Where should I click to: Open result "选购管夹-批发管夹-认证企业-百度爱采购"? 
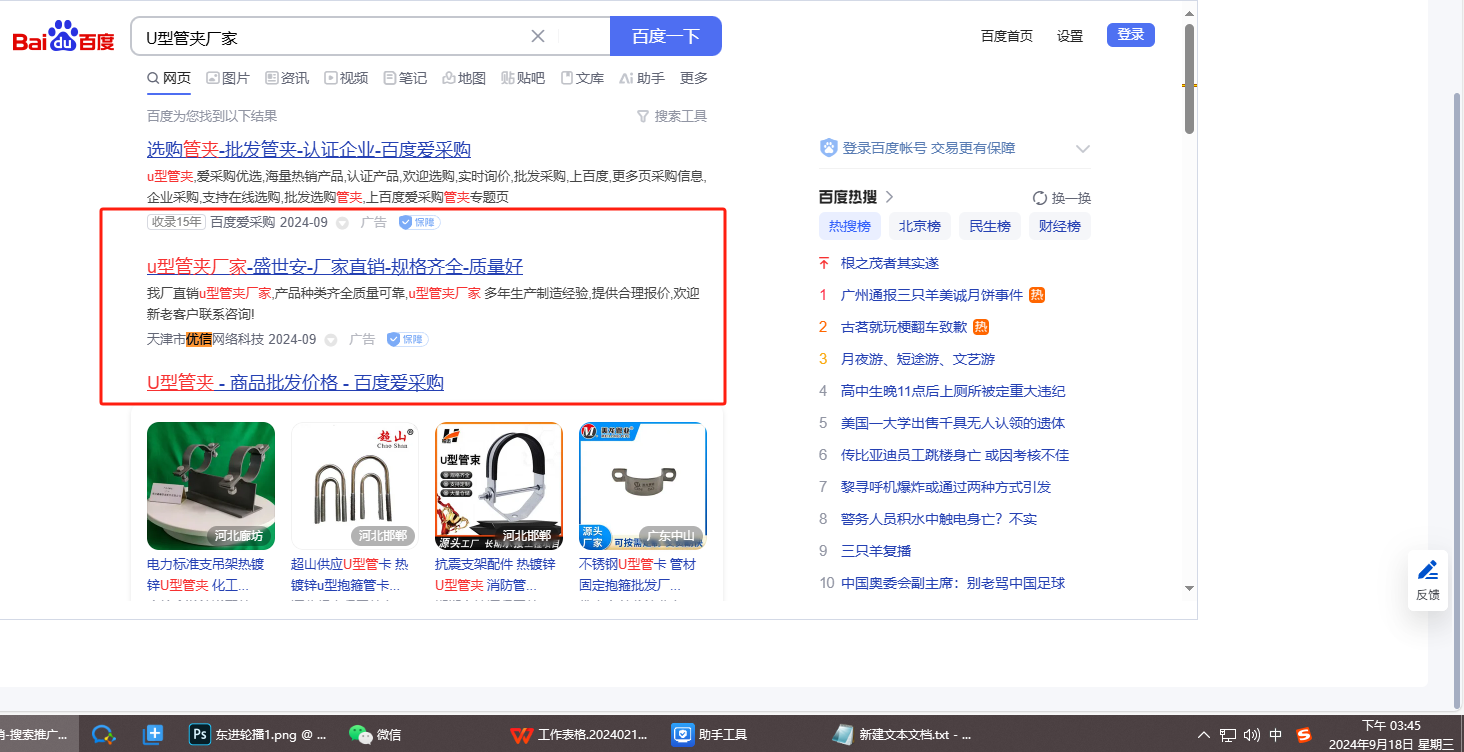pos(309,150)
